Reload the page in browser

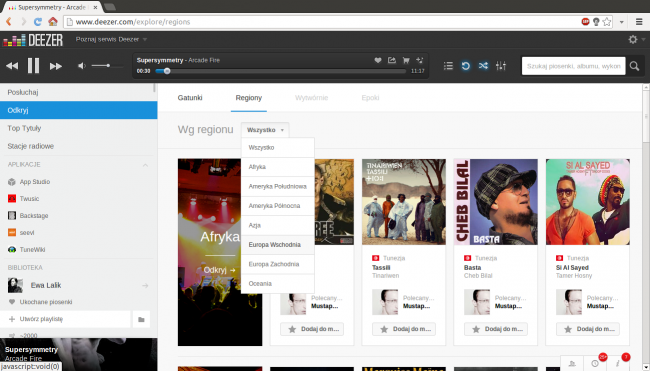click(x=38, y=22)
